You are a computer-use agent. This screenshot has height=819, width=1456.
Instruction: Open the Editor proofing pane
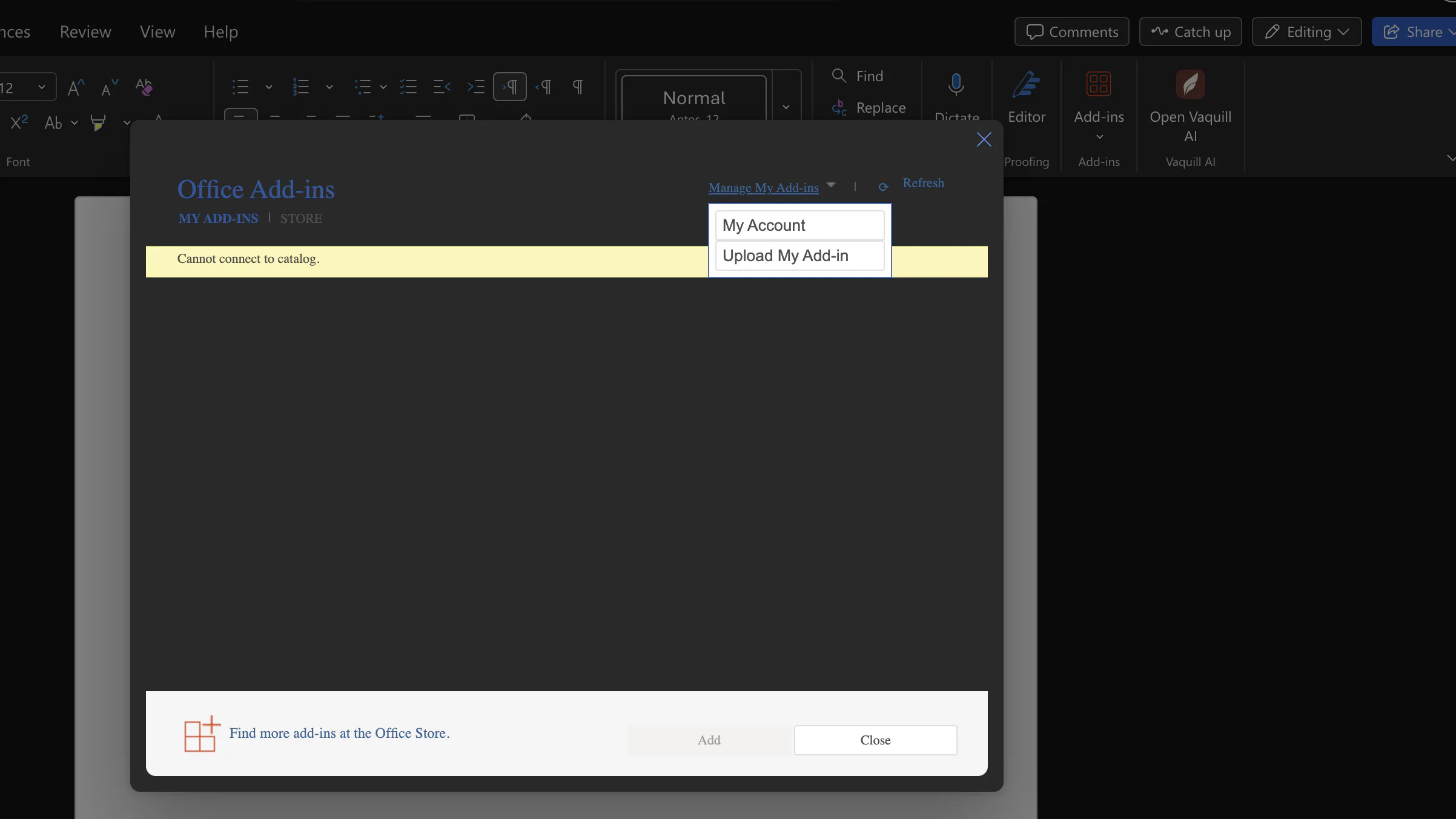[1027, 97]
